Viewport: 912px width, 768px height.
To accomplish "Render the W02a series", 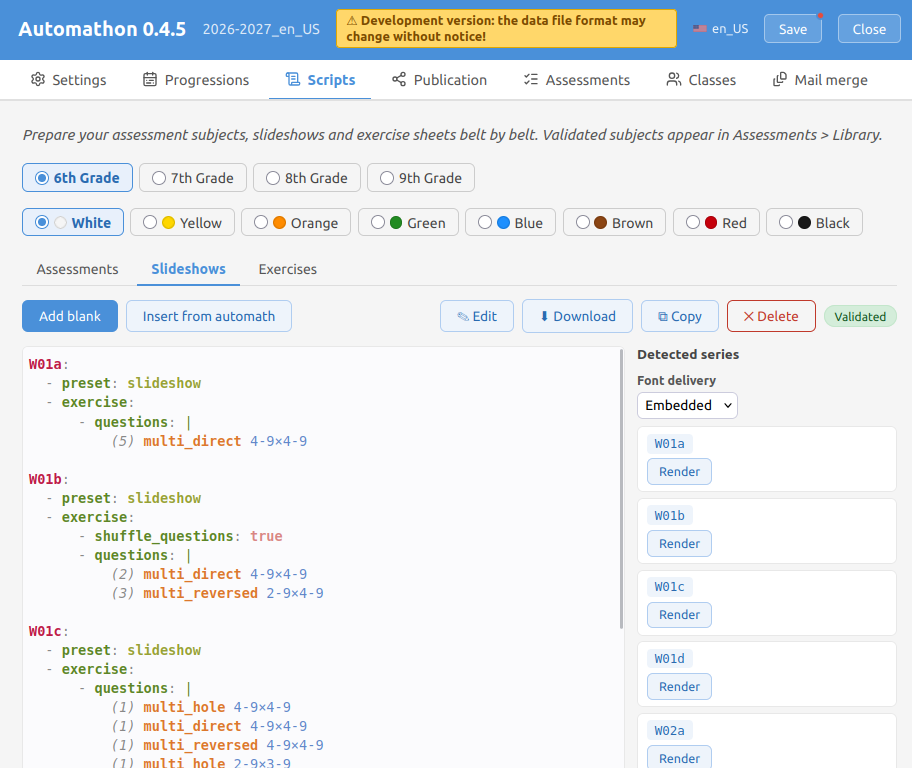I will point(679,758).
